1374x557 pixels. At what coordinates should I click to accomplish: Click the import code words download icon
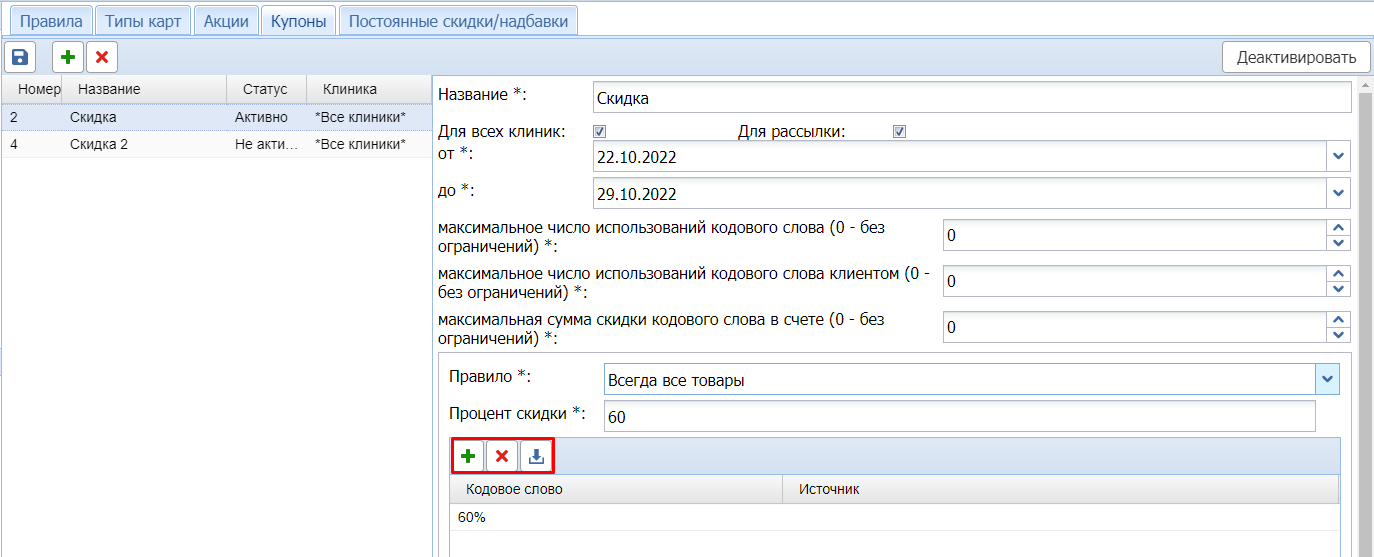coord(537,457)
